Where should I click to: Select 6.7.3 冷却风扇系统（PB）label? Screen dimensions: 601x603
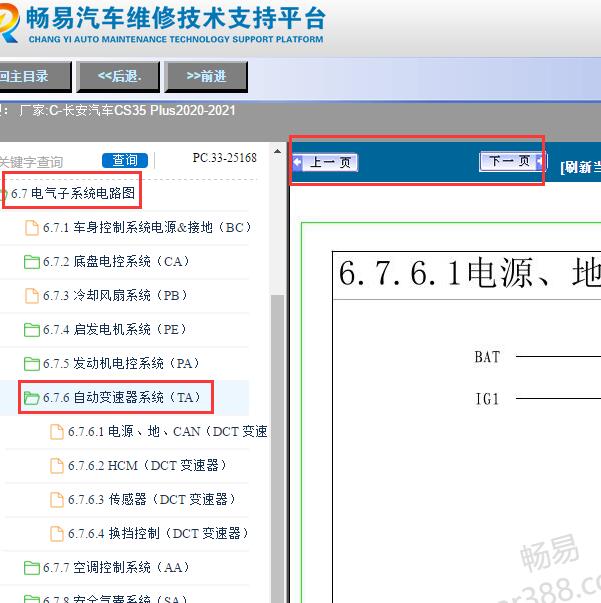(115, 295)
